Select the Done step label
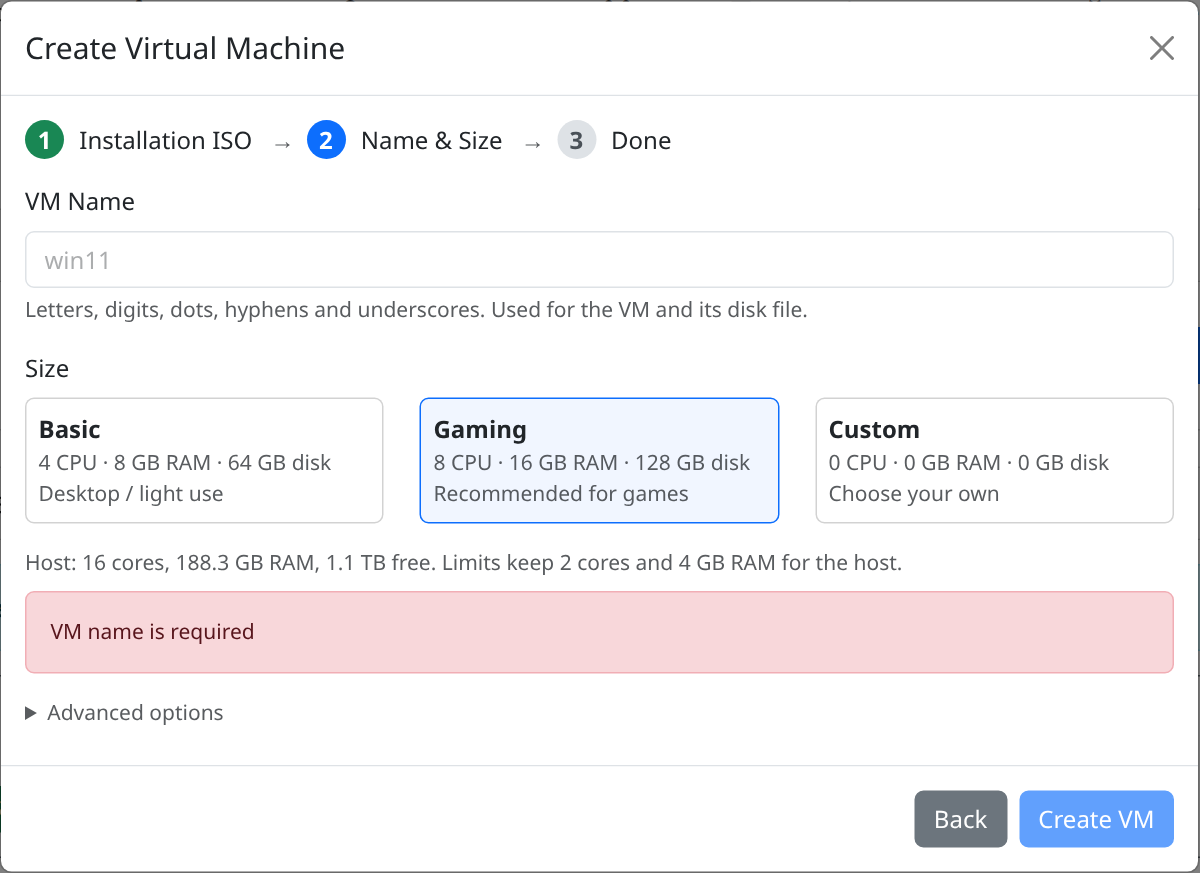 click(x=641, y=141)
